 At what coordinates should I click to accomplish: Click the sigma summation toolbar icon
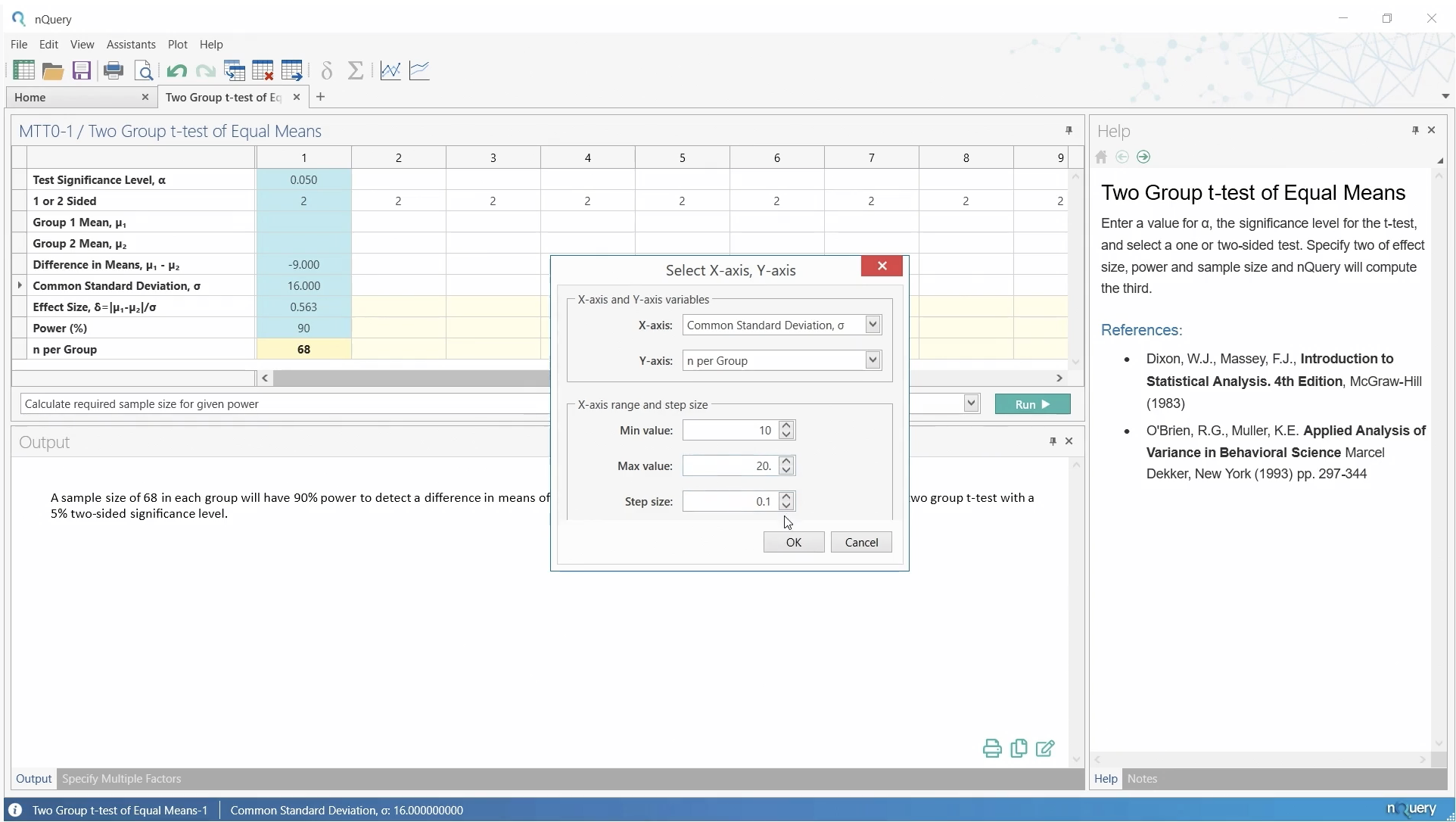pos(355,70)
